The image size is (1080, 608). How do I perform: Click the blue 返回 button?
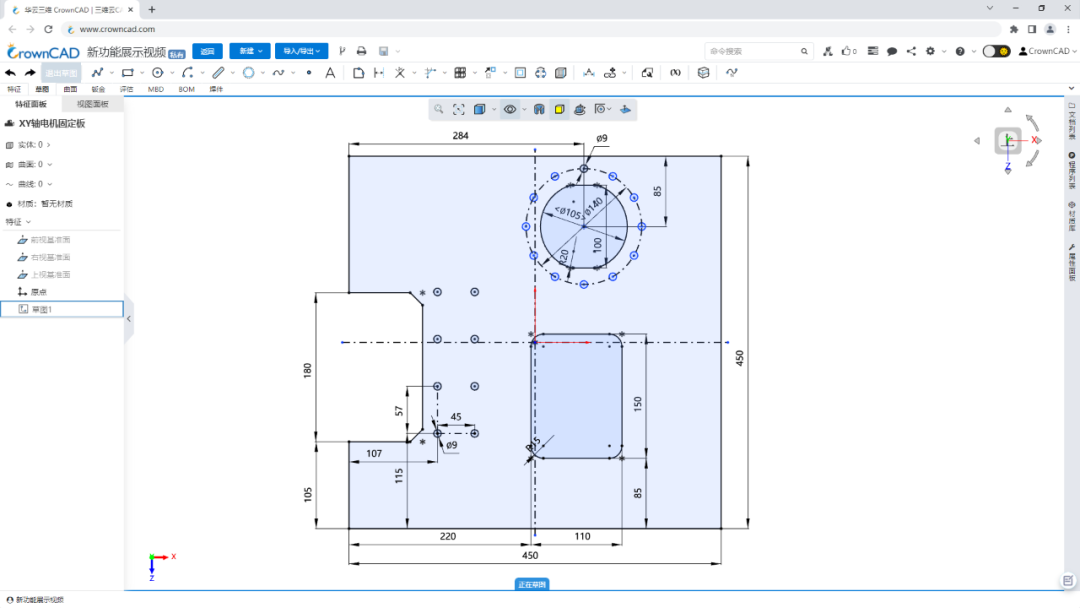[207, 51]
